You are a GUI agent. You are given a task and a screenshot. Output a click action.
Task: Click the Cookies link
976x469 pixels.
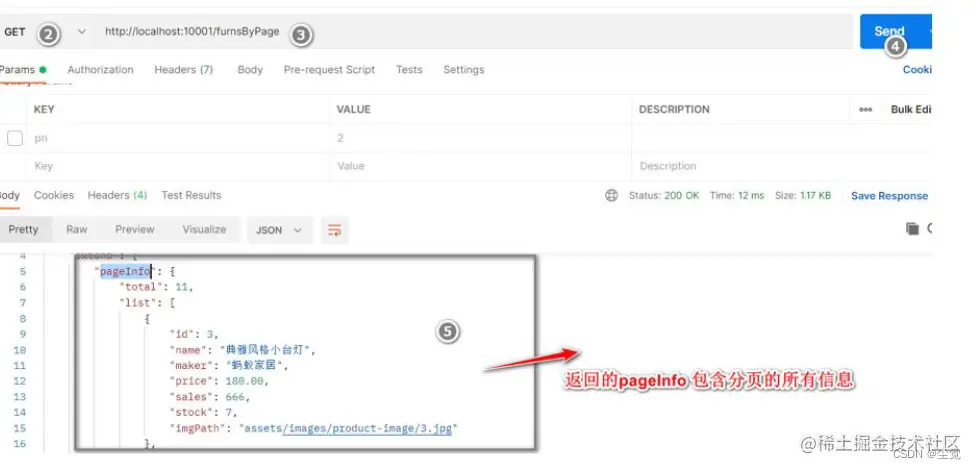(x=917, y=70)
